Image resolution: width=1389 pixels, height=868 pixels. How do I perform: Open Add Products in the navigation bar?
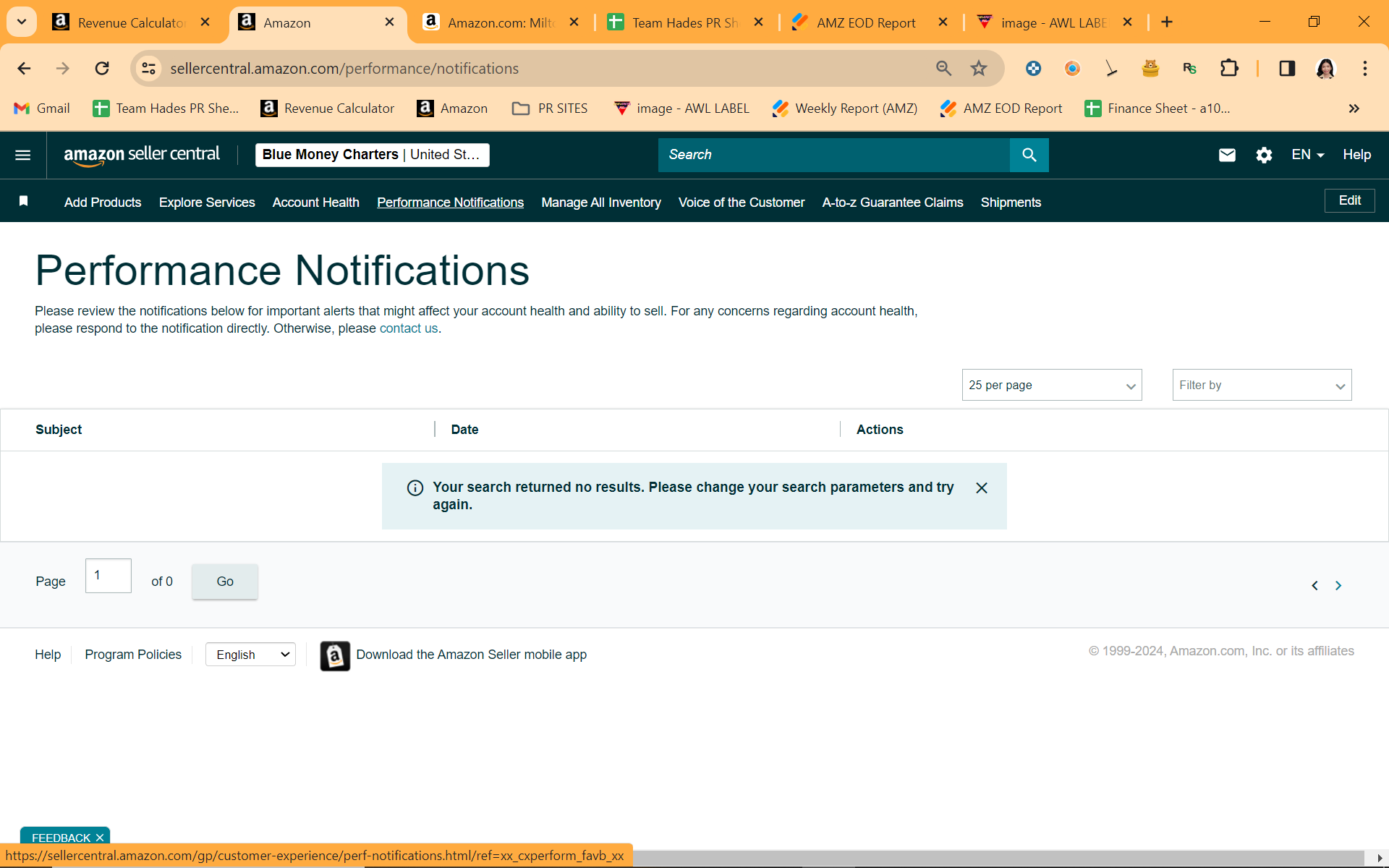point(103,203)
